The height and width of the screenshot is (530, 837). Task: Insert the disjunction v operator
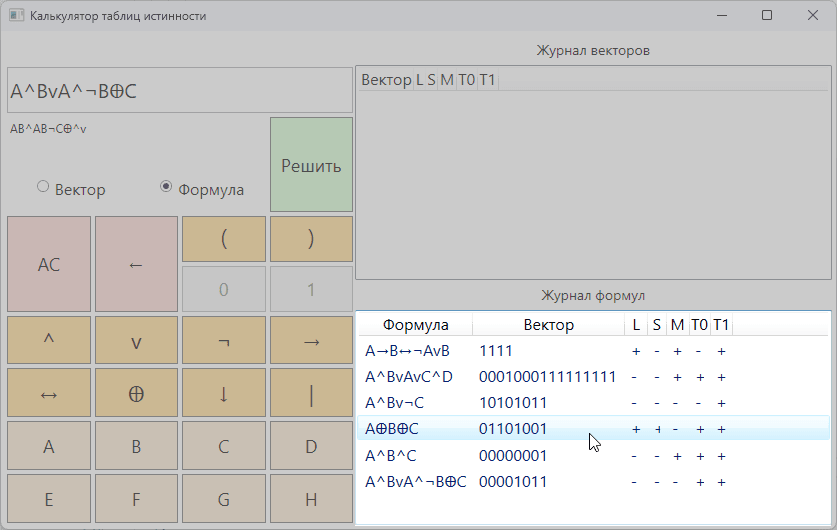(x=136, y=341)
